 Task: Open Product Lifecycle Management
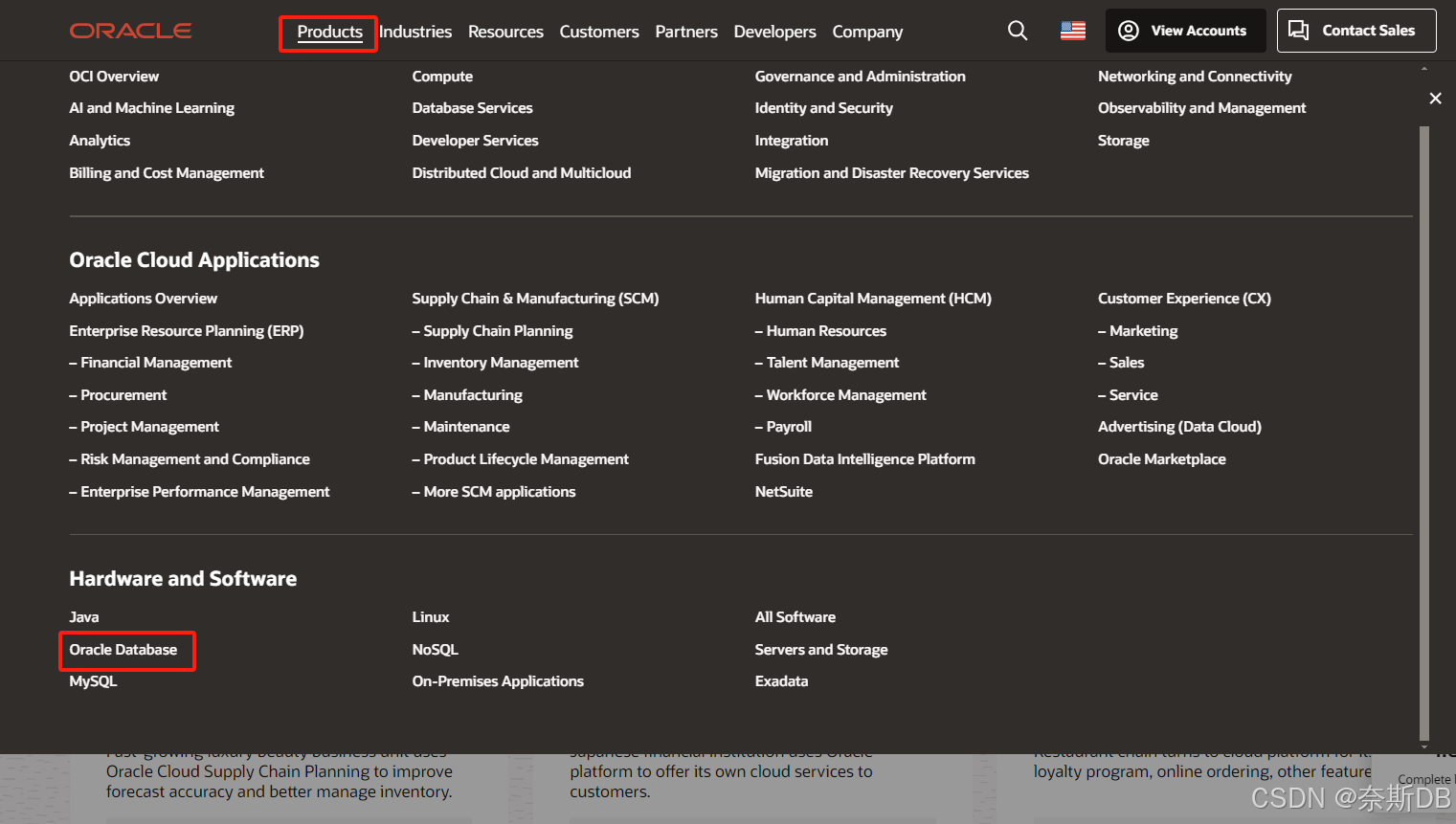tap(520, 459)
